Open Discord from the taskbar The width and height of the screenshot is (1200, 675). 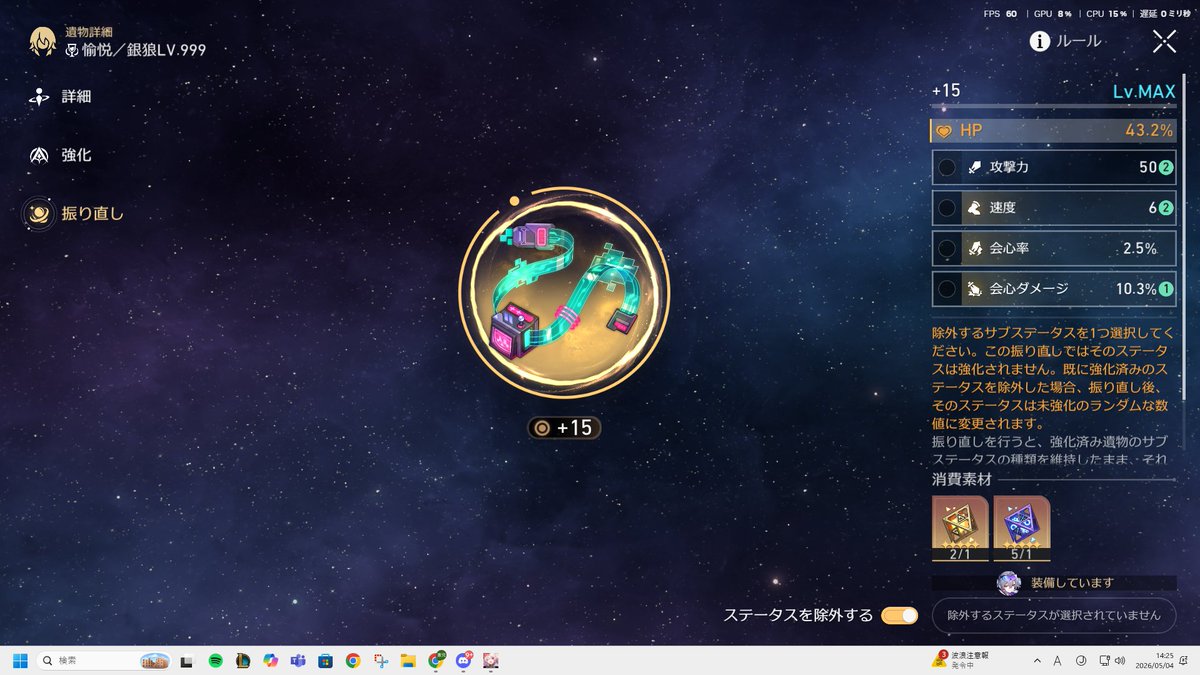point(464,660)
